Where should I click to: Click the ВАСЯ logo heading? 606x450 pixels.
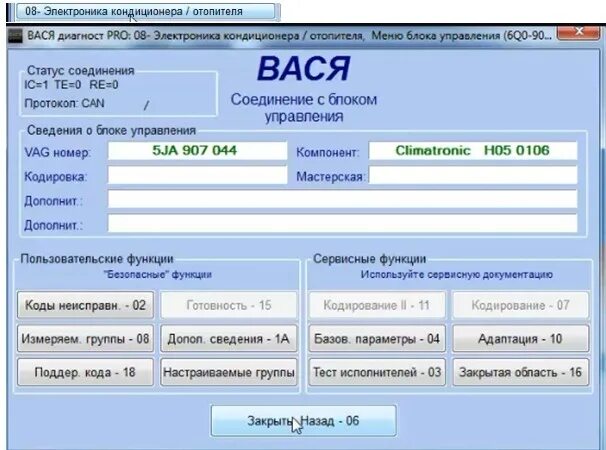pyautogui.click(x=303, y=68)
